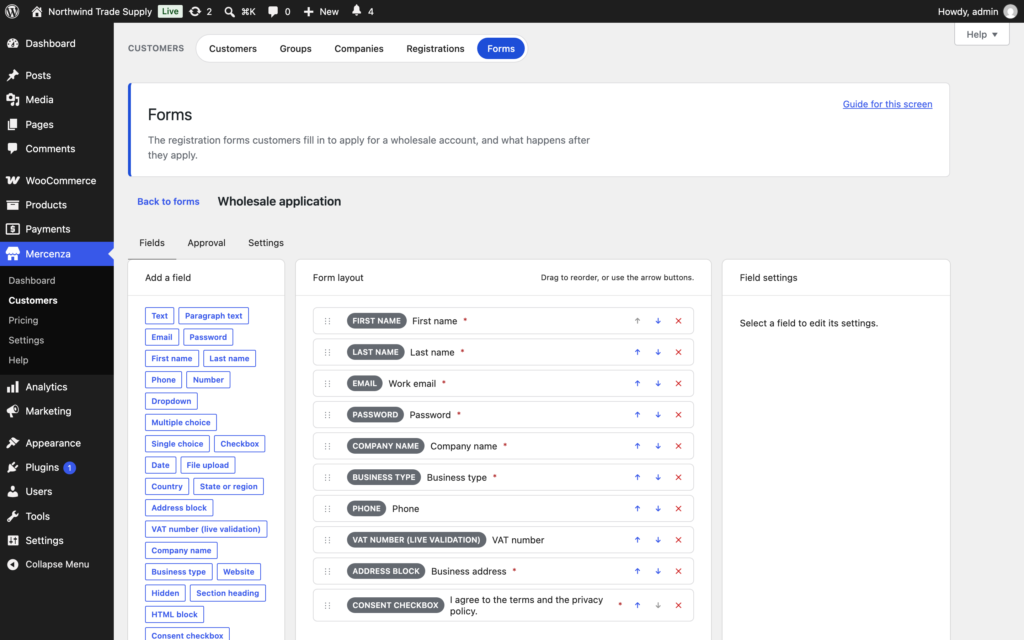The width and height of the screenshot is (1024, 640).
Task: Add an HTML block field
Action: [174, 615]
